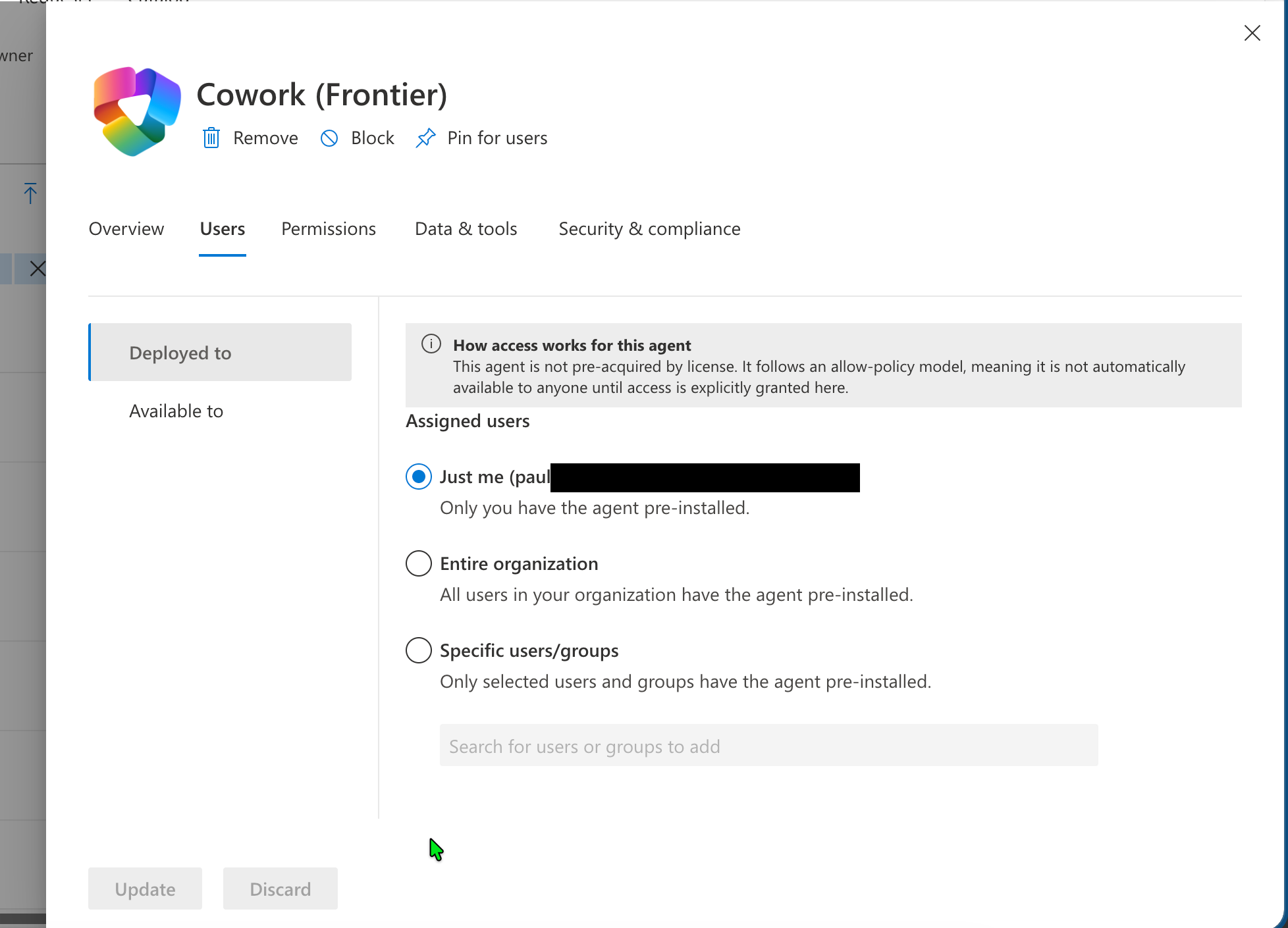Open the Available to section
This screenshot has height=928, width=1288.
click(x=176, y=411)
